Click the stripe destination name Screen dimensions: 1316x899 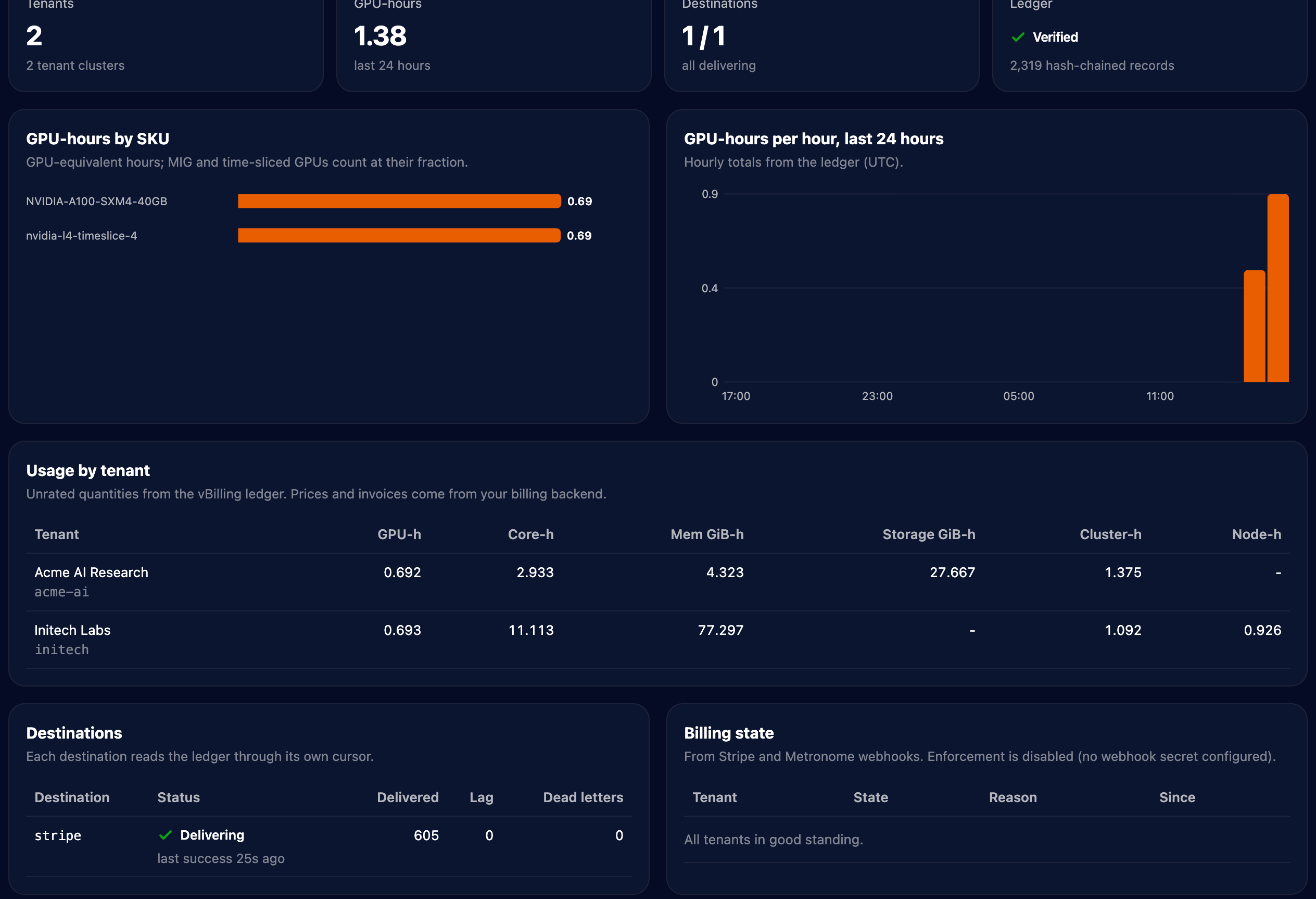coord(58,835)
